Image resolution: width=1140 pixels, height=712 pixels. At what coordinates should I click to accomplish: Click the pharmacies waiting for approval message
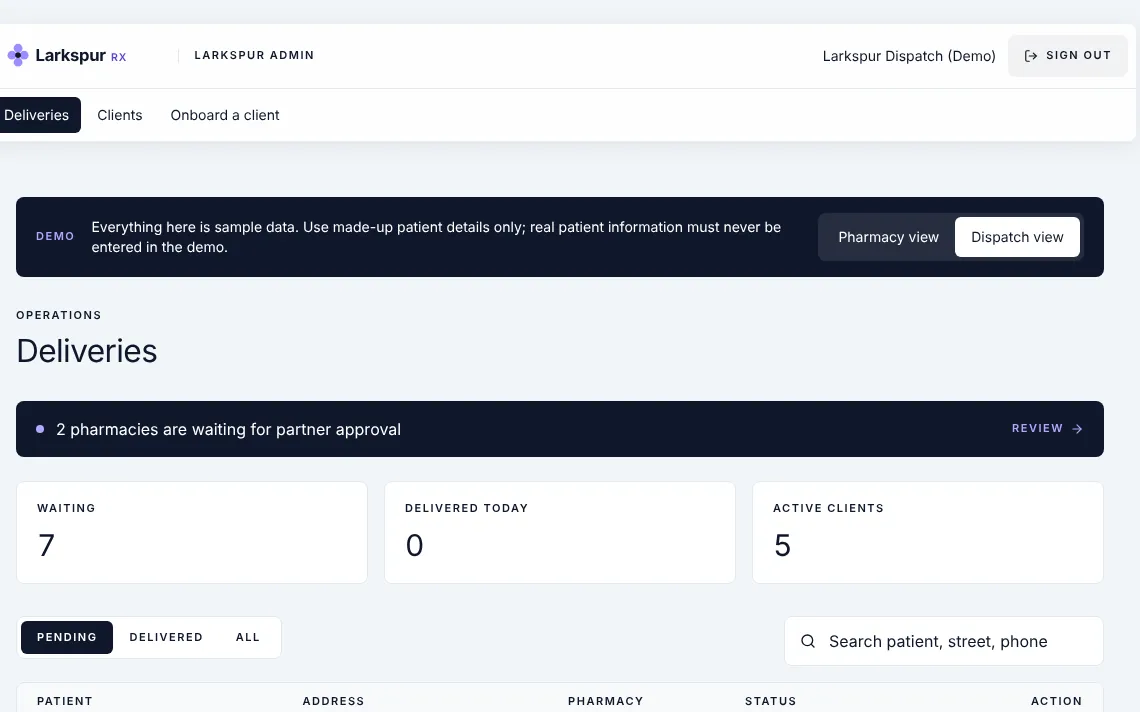click(x=228, y=429)
